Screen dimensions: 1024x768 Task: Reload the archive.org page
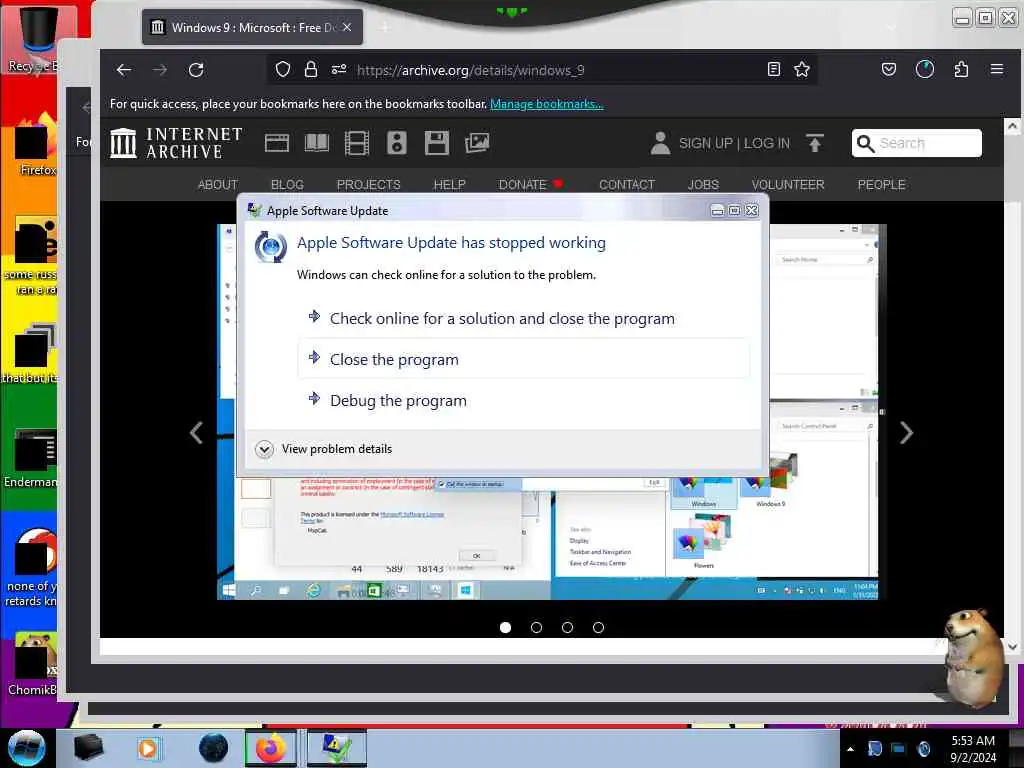click(x=196, y=69)
